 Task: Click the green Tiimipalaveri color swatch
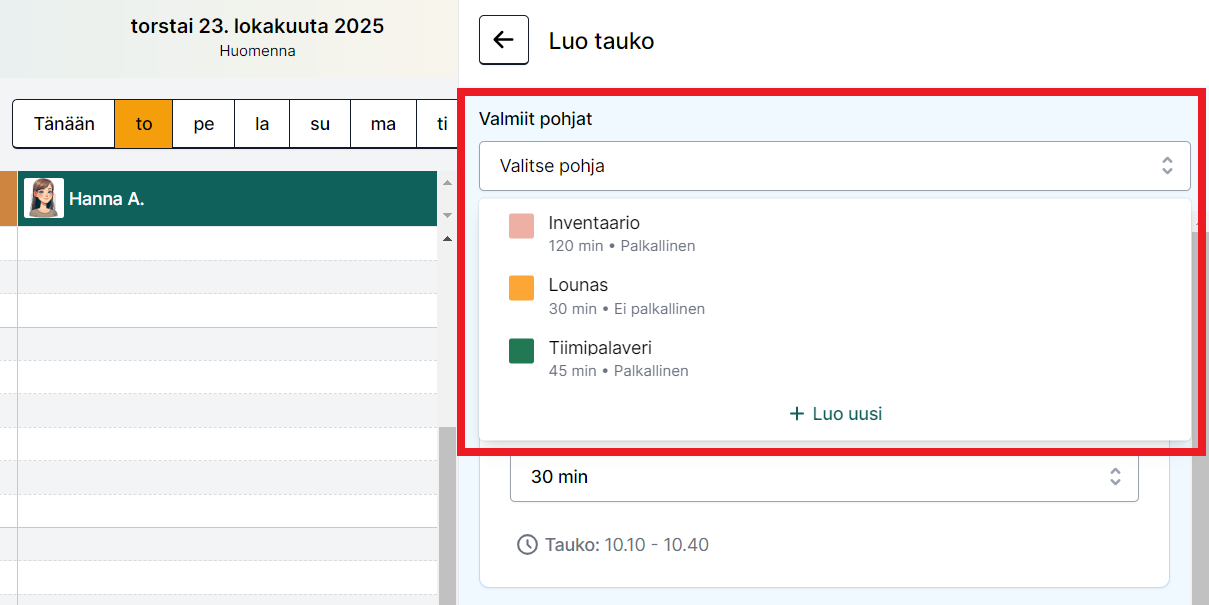coord(521,351)
